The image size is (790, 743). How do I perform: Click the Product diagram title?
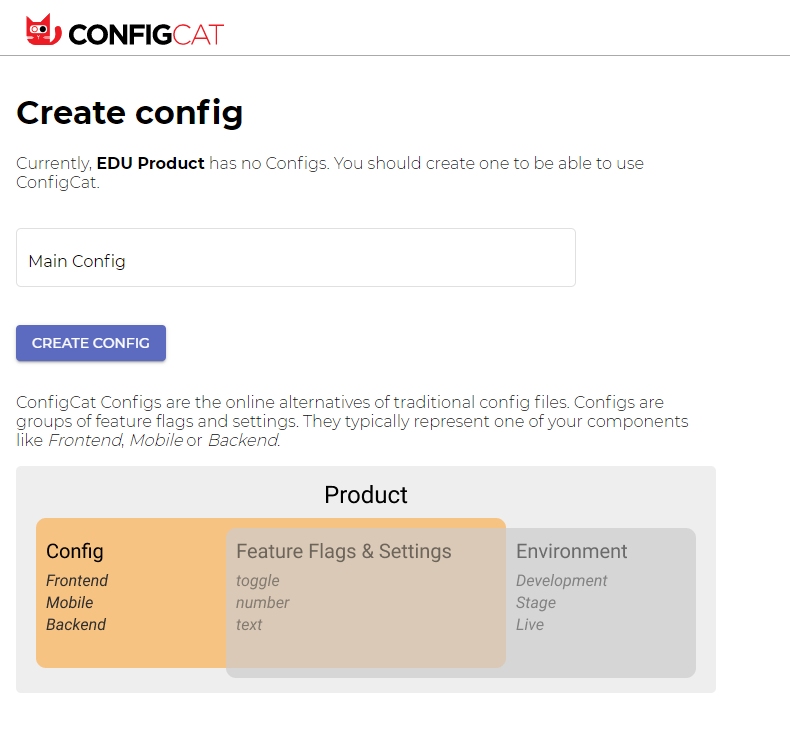(366, 495)
